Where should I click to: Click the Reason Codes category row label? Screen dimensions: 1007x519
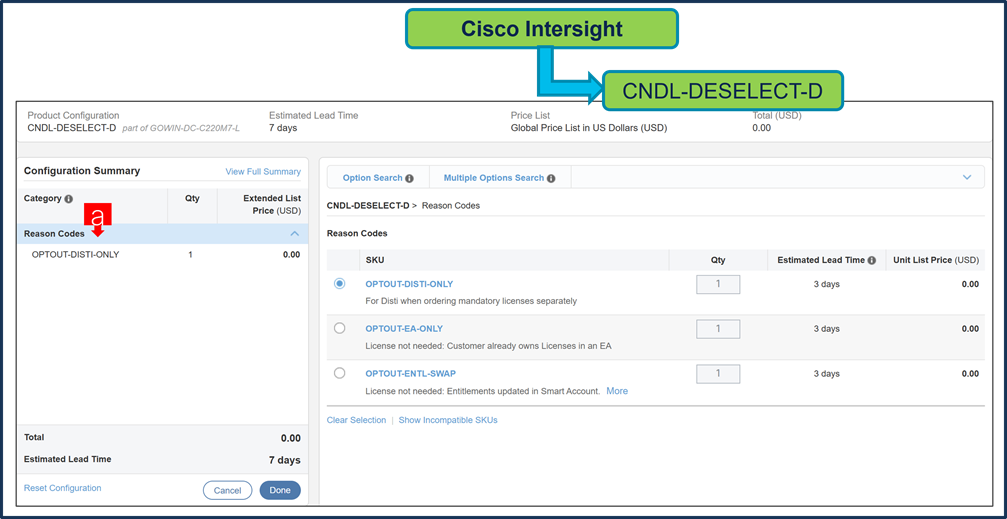pyautogui.click(x=54, y=234)
